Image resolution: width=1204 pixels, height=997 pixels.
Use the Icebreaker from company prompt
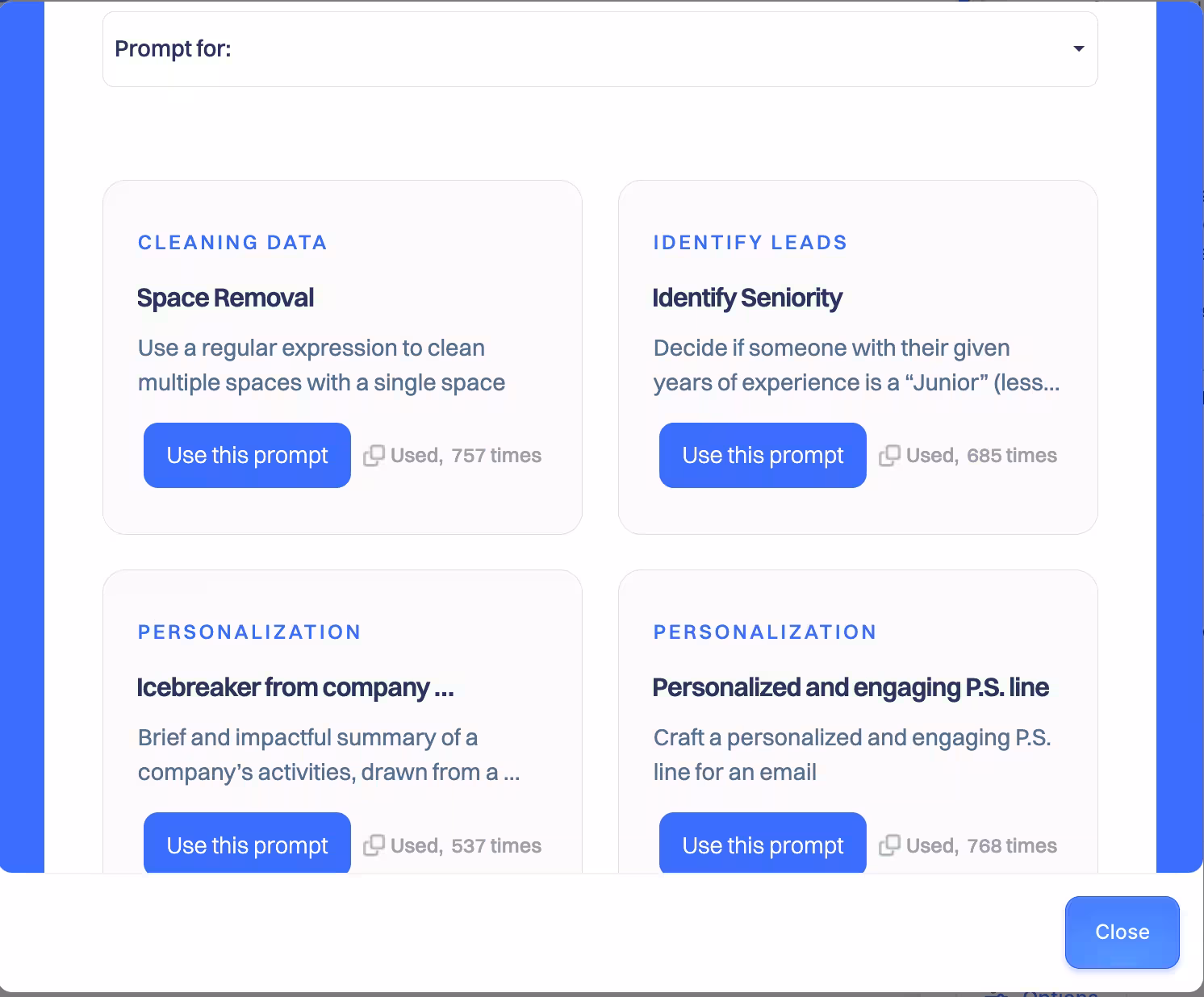coord(247,844)
